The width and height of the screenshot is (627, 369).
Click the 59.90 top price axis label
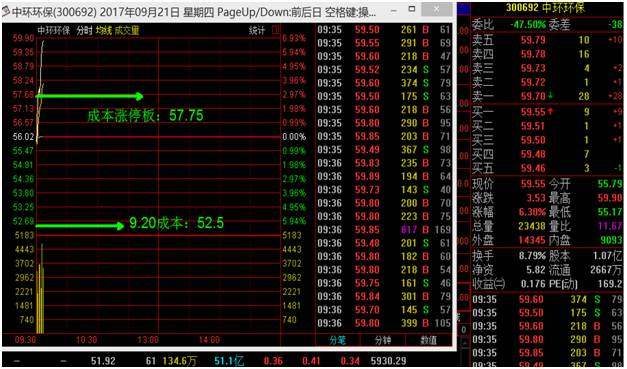click(x=23, y=38)
